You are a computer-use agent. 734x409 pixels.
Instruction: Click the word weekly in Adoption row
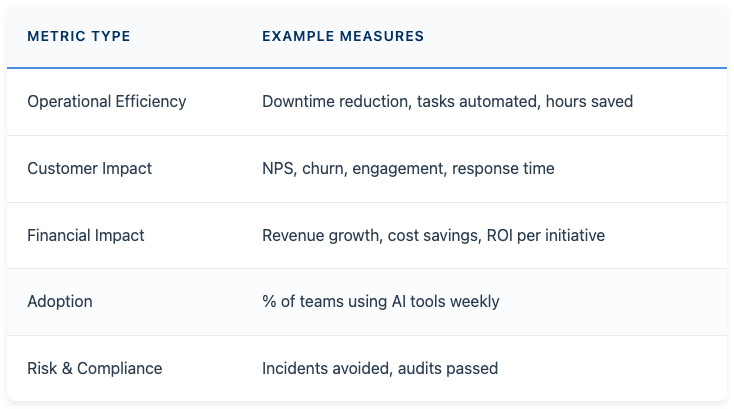475,302
